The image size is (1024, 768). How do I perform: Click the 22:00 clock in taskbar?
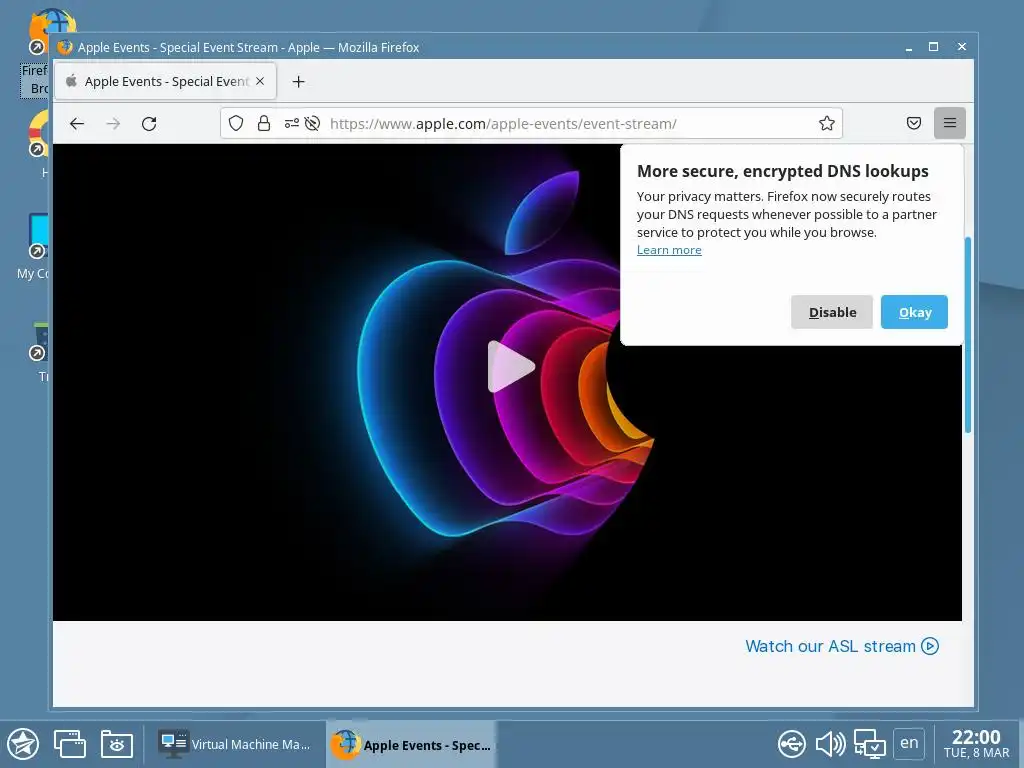click(976, 744)
